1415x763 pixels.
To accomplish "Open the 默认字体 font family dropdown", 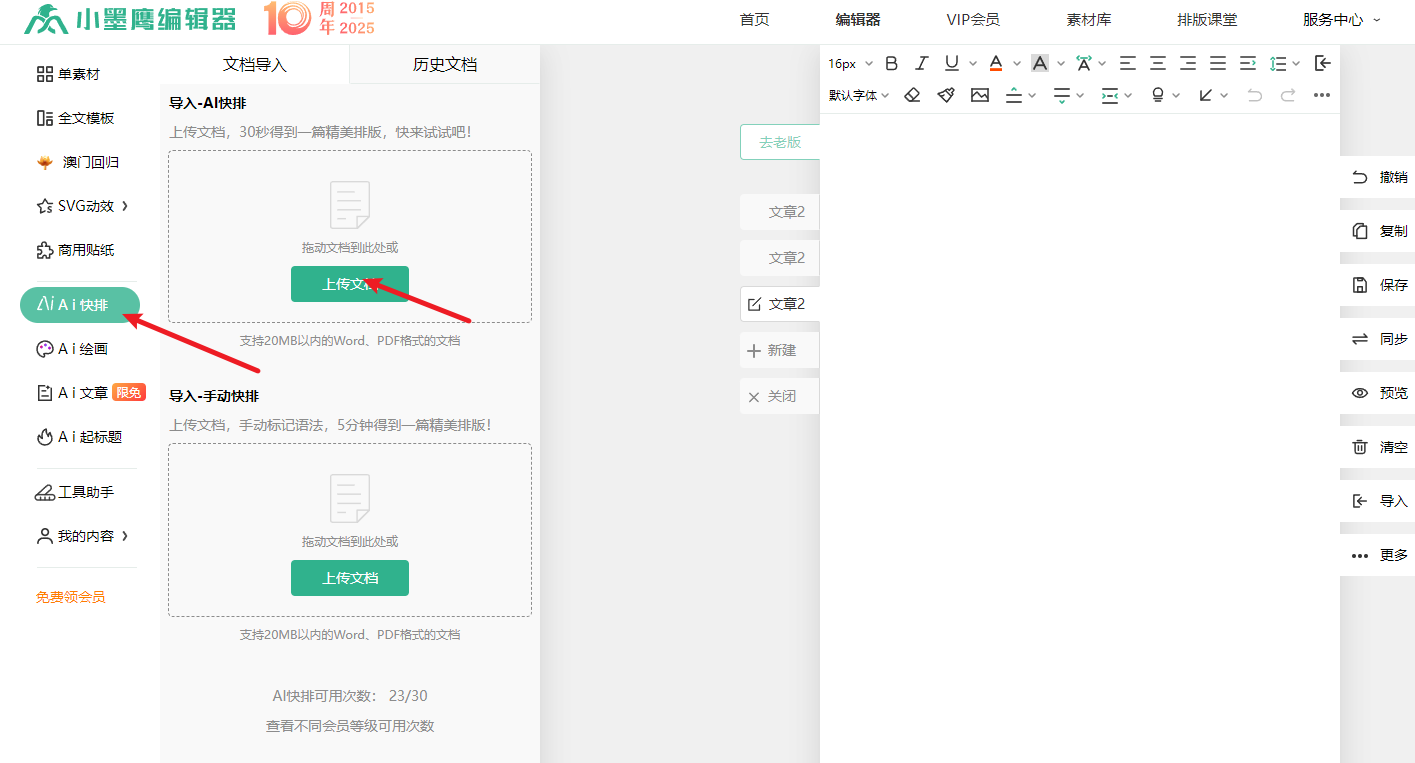I will tap(858, 95).
